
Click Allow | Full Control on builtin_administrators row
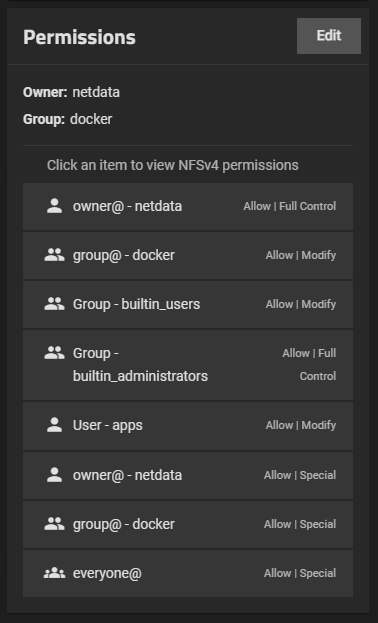pos(309,364)
